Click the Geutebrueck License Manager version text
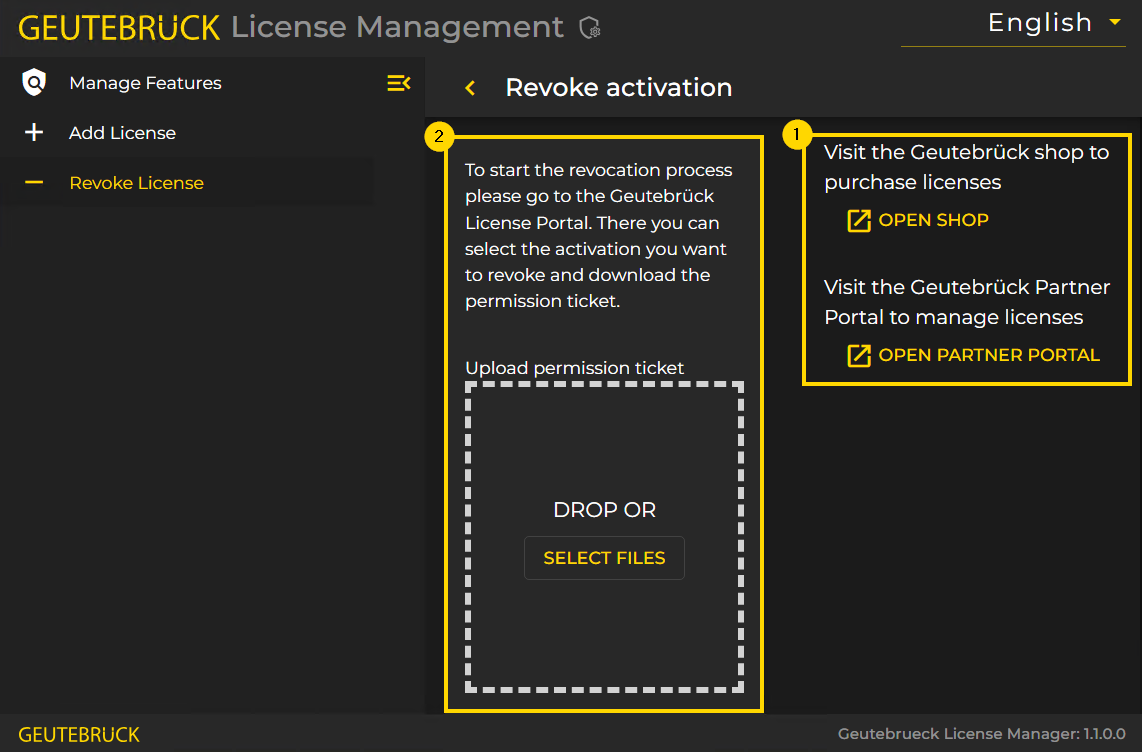1142x752 pixels. click(x=981, y=734)
